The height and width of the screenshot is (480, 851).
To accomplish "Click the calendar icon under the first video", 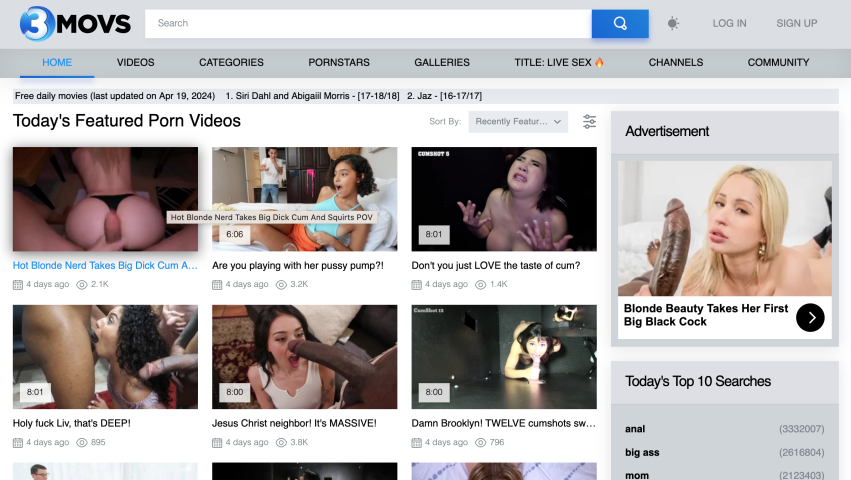I will coord(18,285).
